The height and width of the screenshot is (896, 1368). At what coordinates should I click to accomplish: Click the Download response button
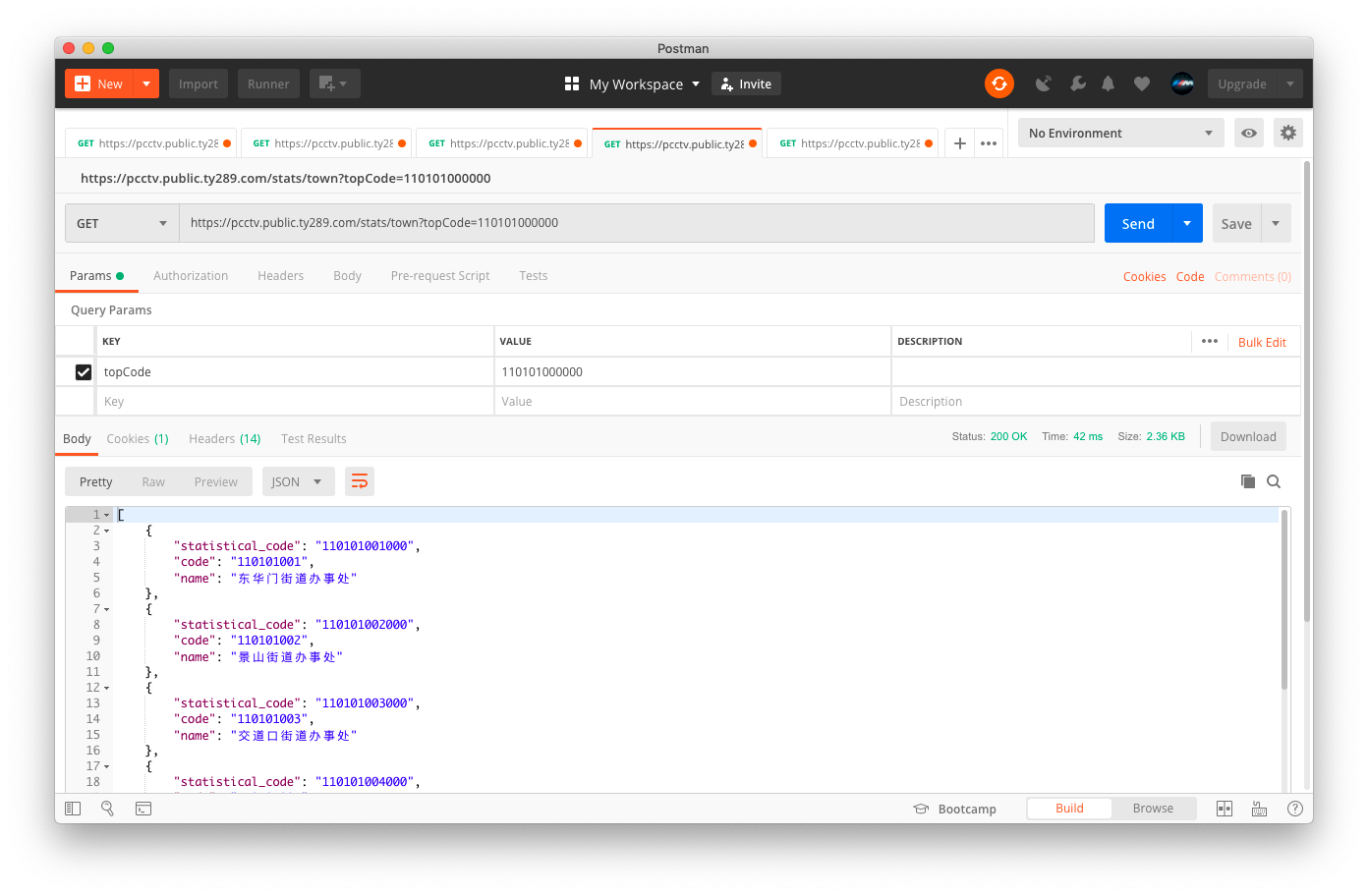1248,437
